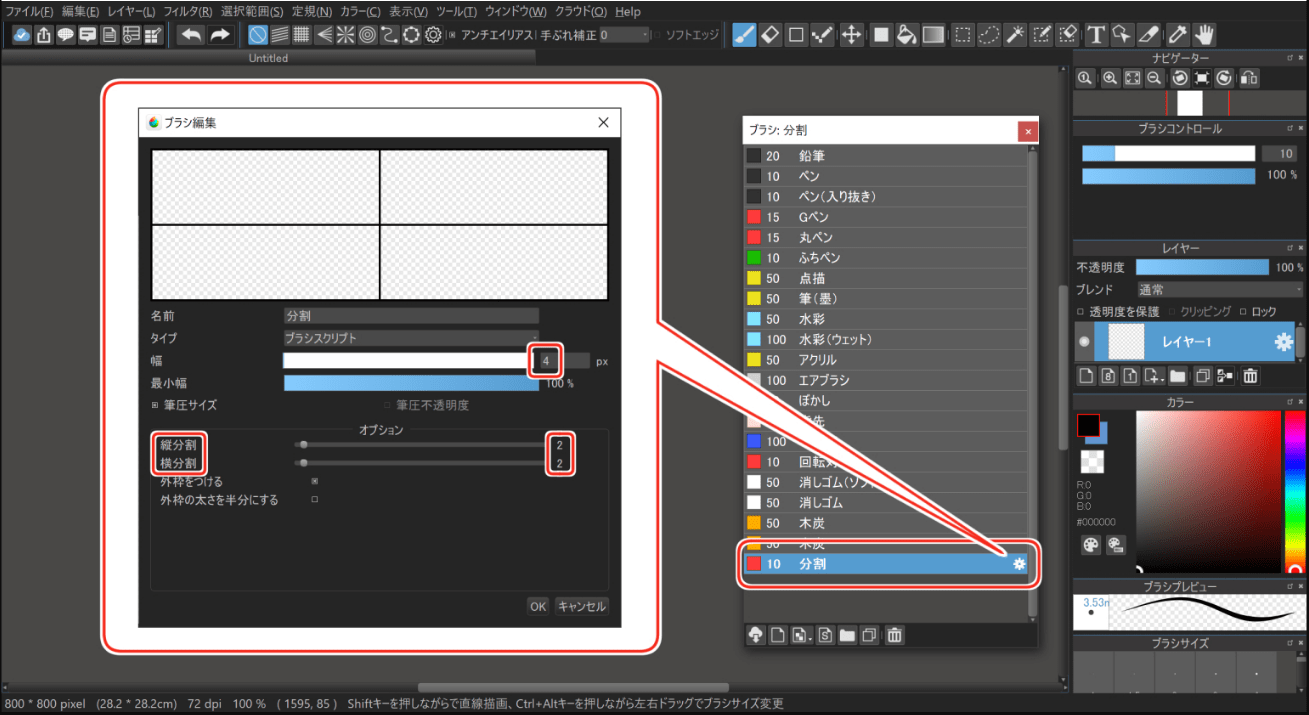Pick the Eyedropper tool
The width and height of the screenshot is (1309, 715).
pos(1177,35)
